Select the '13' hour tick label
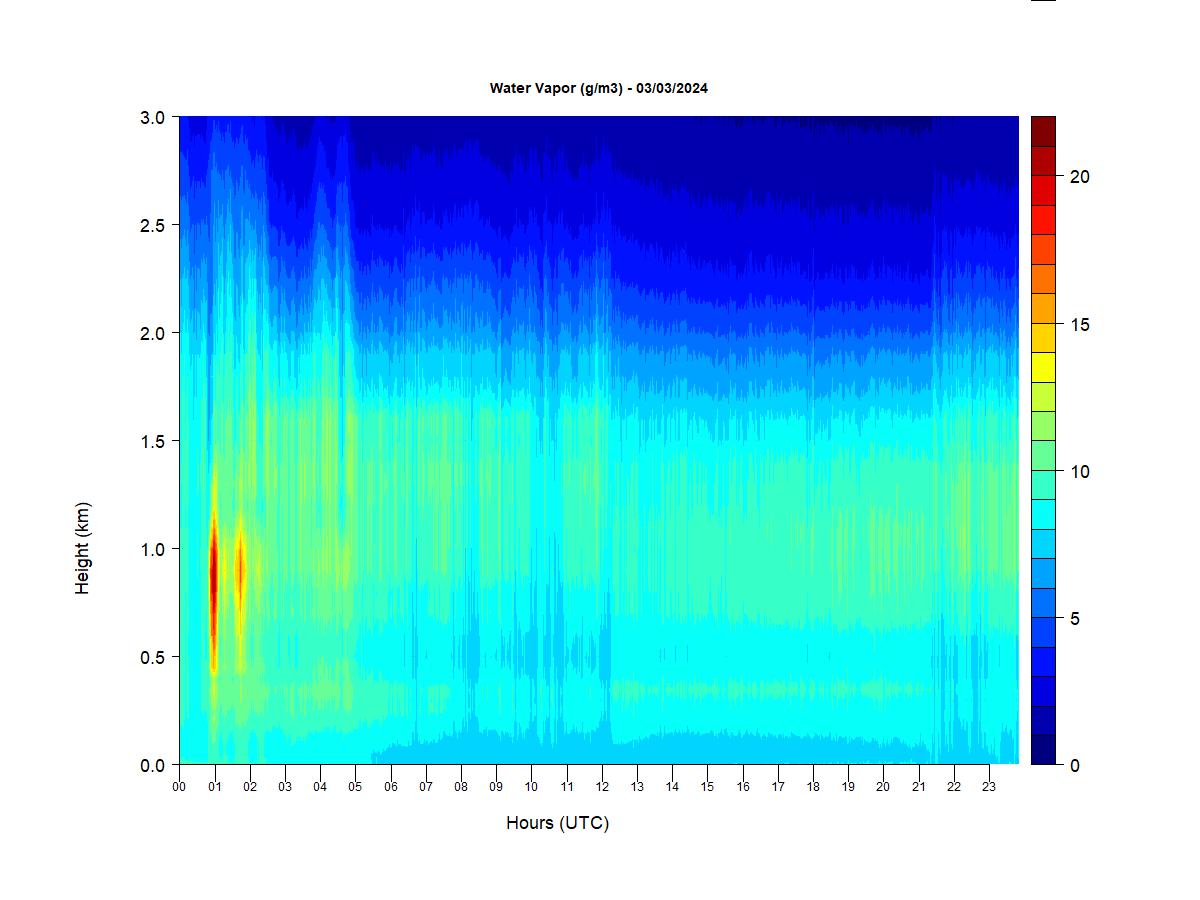The width and height of the screenshot is (1200, 900). point(637,786)
